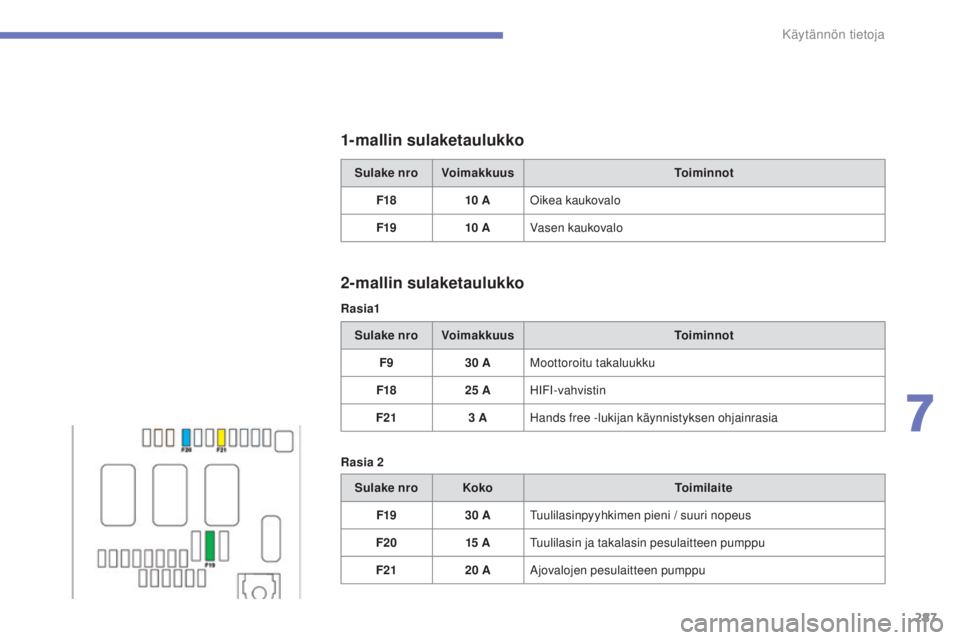Click the "1-mallin sulaketaulukko" heading
The width and height of the screenshot is (960, 640).
tap(432, 140)
